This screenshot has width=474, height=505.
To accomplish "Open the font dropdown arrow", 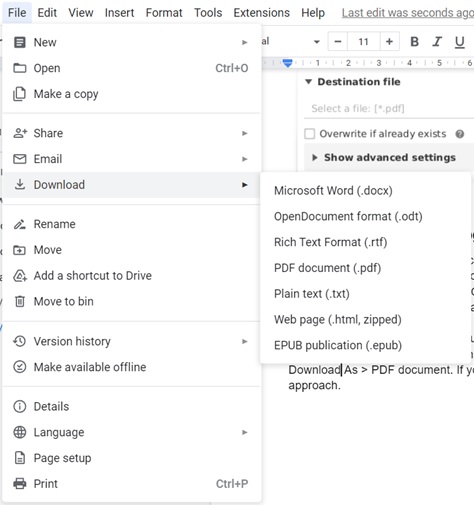I will [x=317, y=42].
